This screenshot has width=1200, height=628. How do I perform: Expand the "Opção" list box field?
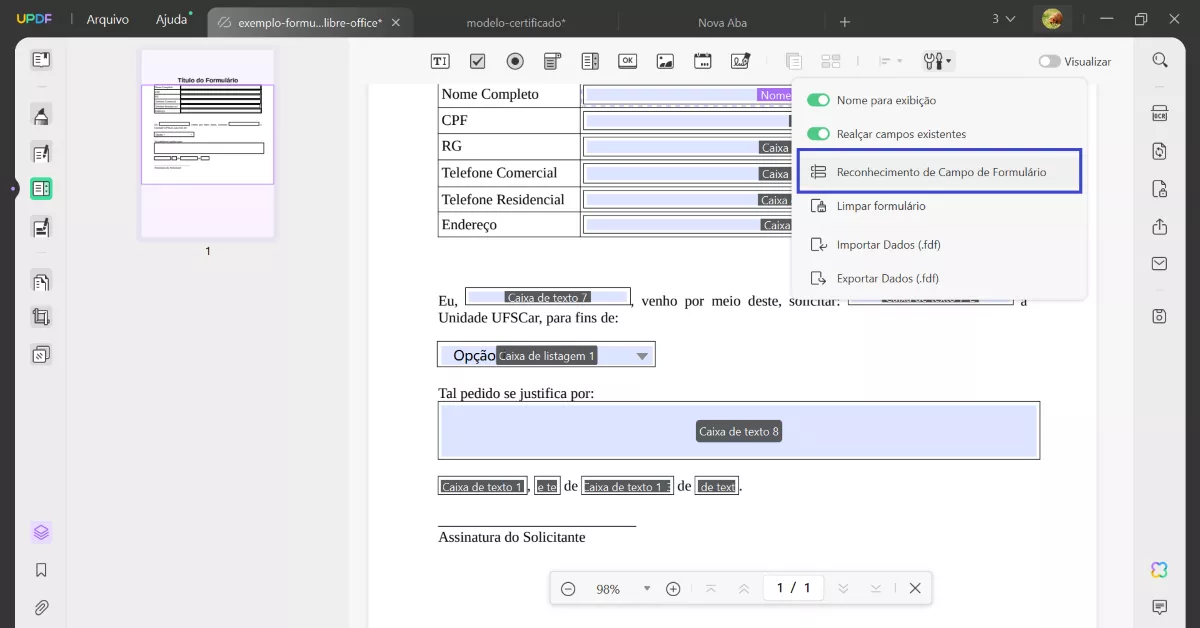click(640, 354)
